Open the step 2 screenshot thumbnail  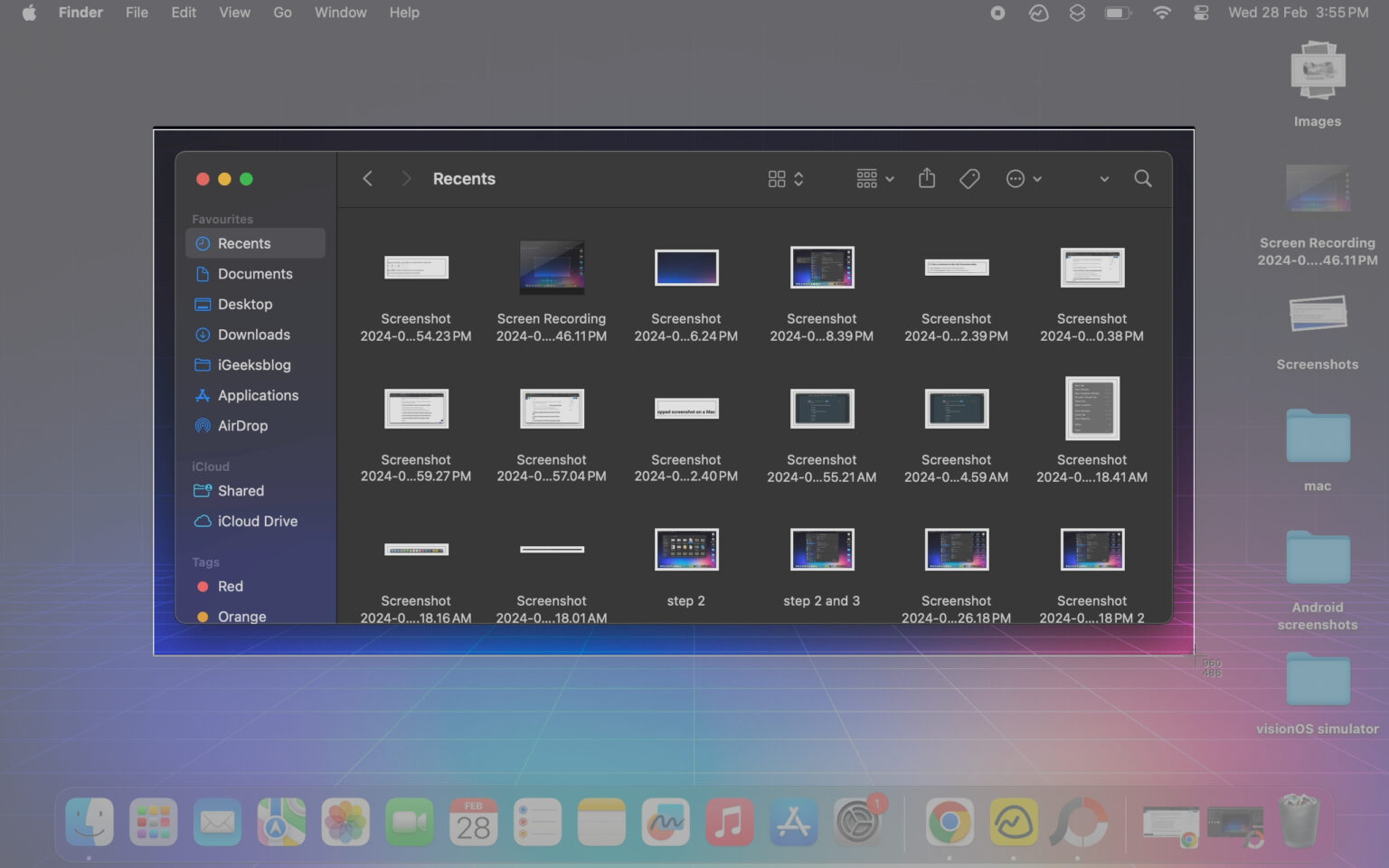click(685, 549)
